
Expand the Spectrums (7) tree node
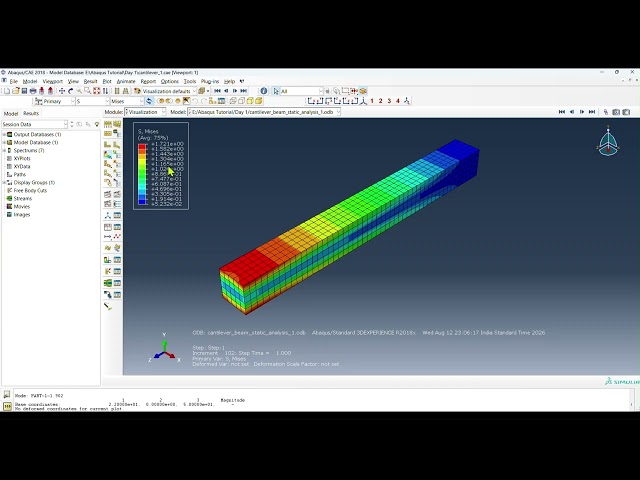(x=4, y=150)
